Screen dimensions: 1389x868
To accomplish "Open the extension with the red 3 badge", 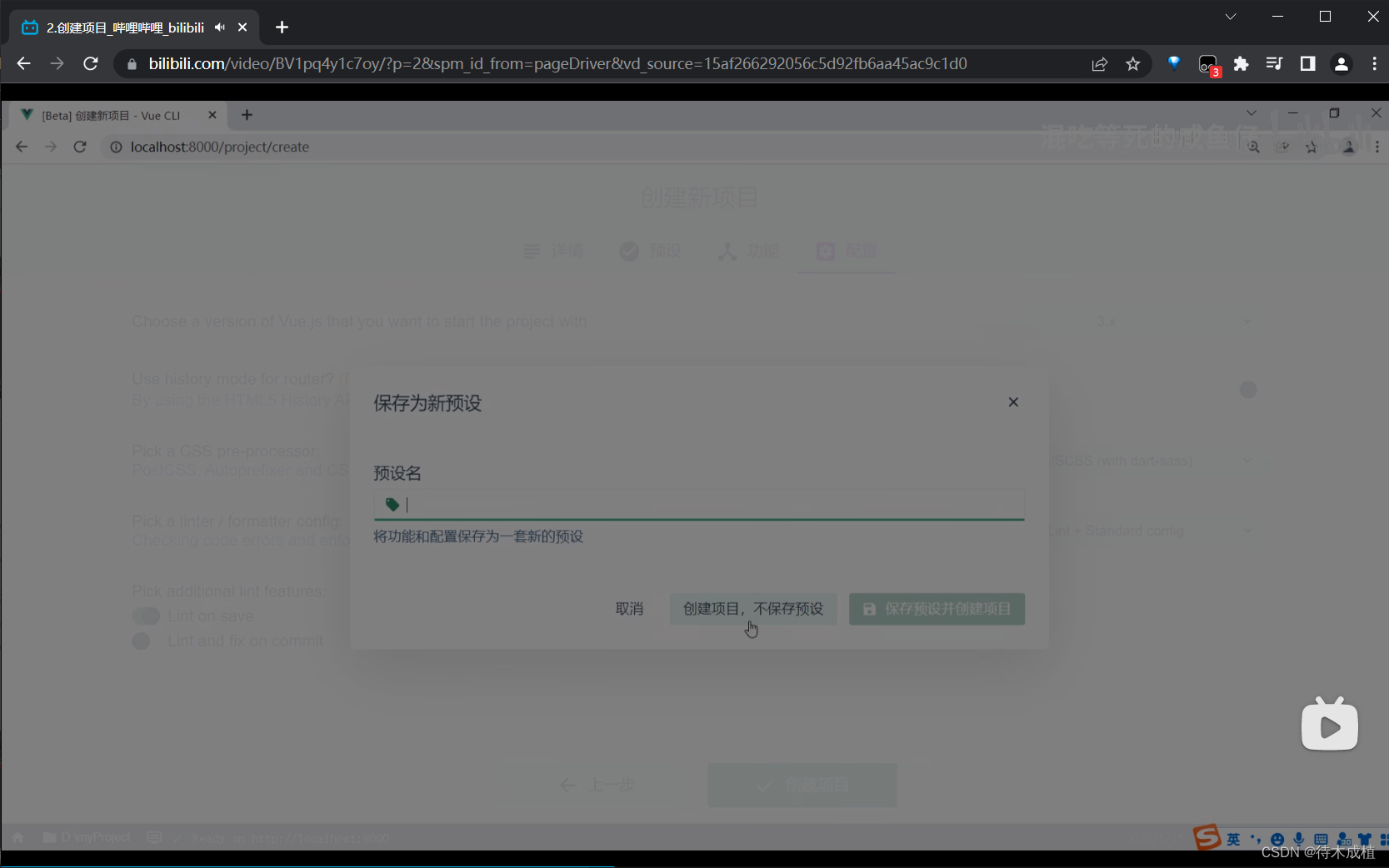I will [x=1209, y=65].
